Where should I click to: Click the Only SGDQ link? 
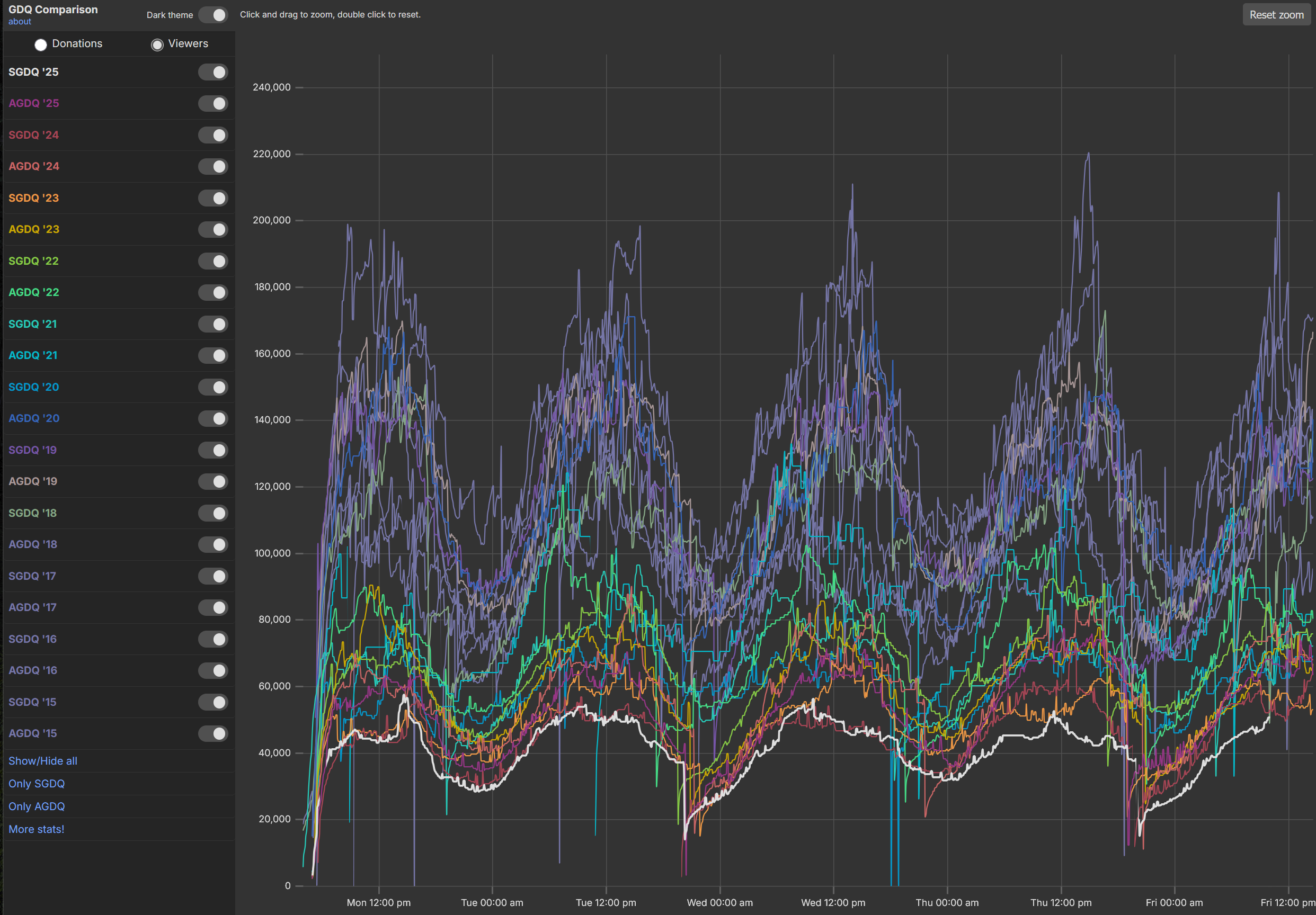tap(37, 784)
